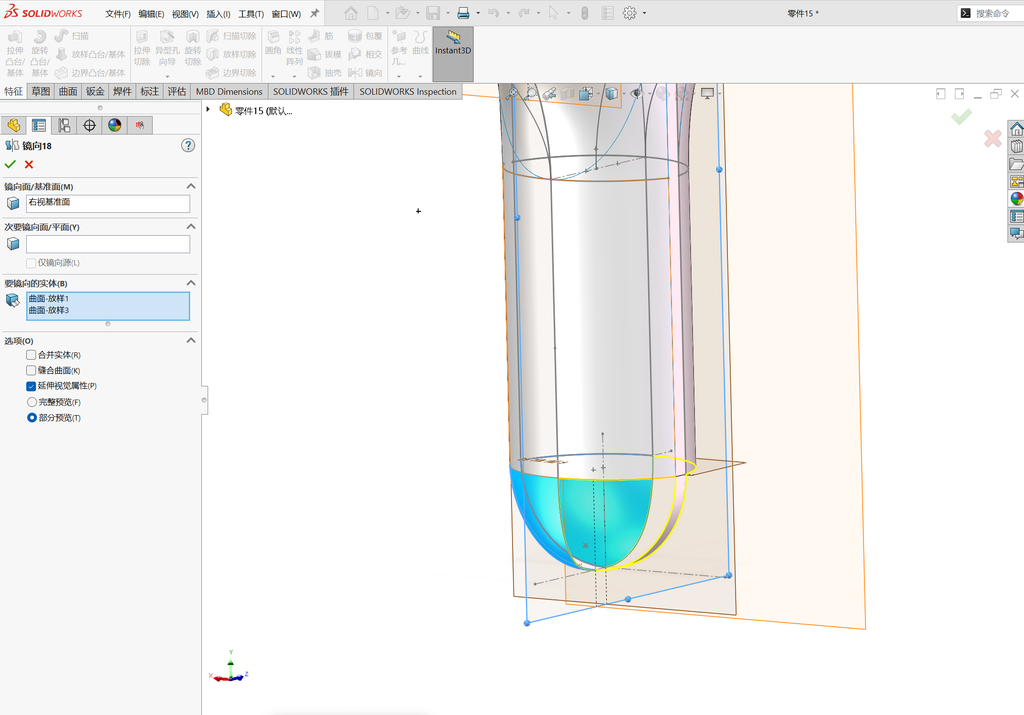Viewport: 1024px width, 715px height.
Task: Open the FeatureManager design tree tab
Action: [13, 125]
